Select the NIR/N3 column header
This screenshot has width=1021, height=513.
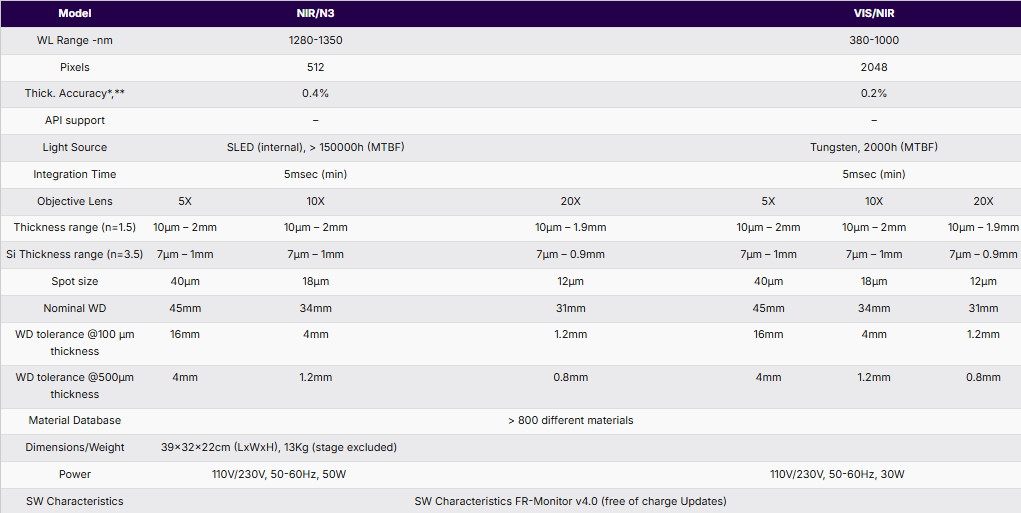(315, 13)
